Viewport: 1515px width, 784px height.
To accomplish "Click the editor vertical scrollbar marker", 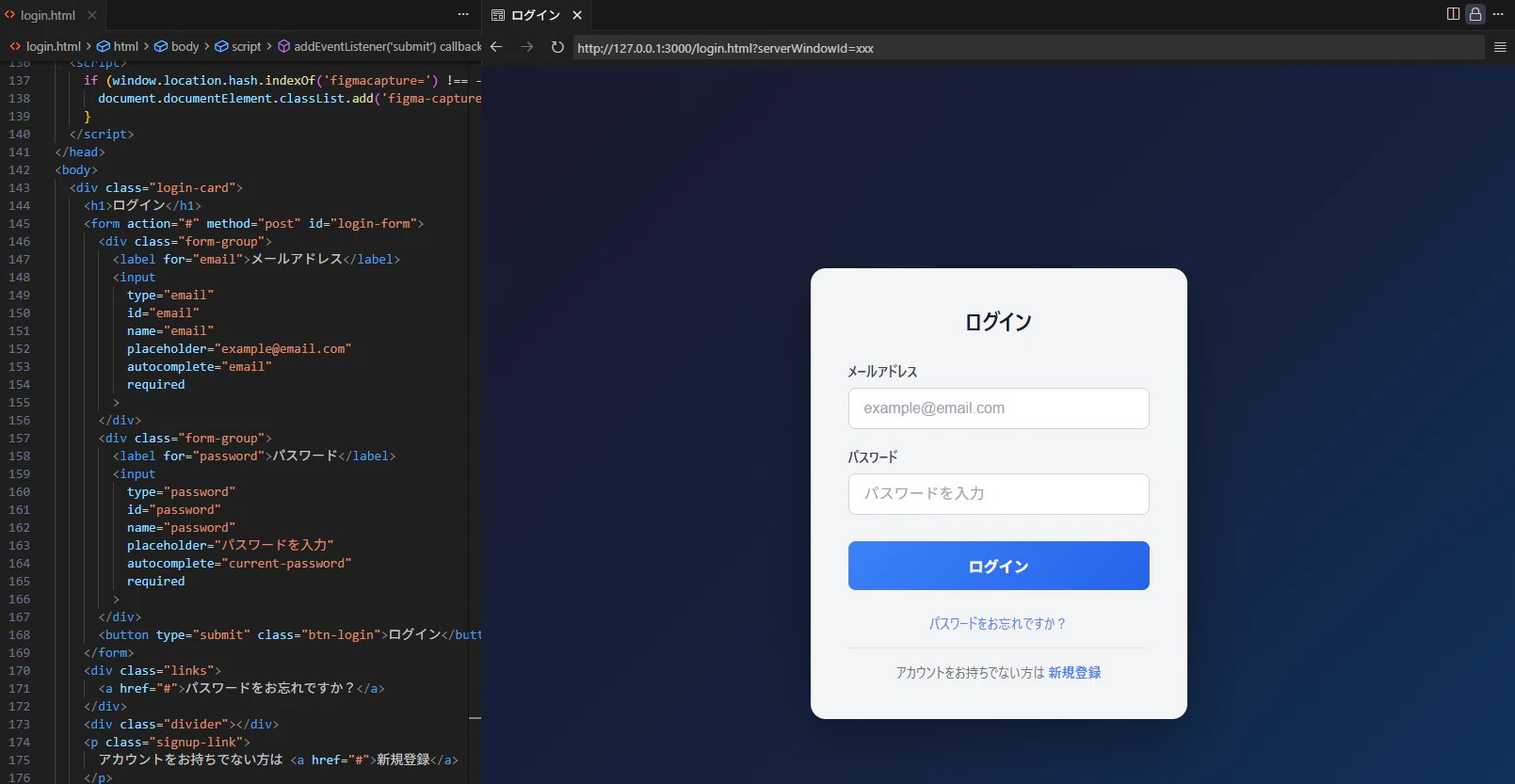I will coord(475,718).
